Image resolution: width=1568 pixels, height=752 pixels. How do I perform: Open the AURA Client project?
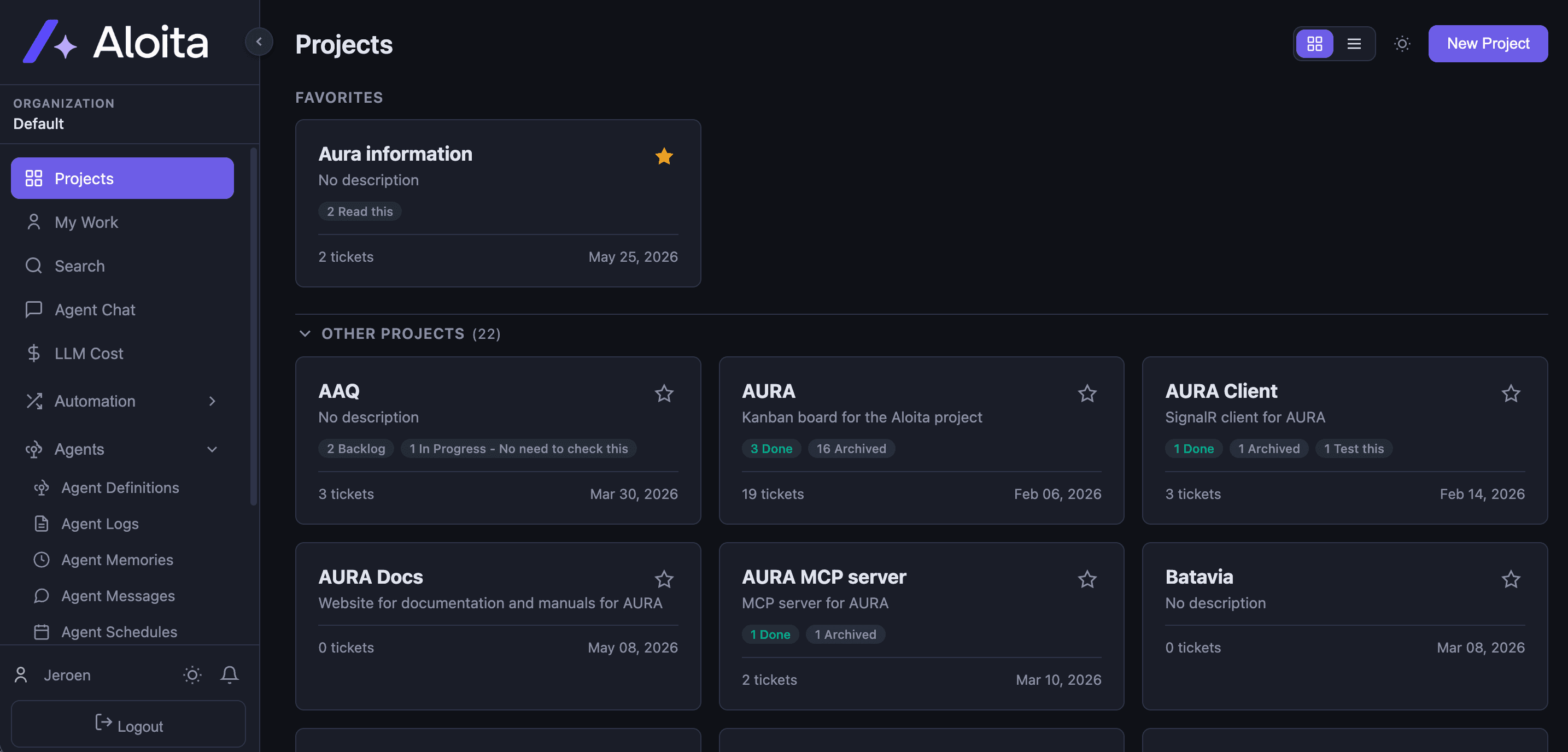click(1344, 440)
